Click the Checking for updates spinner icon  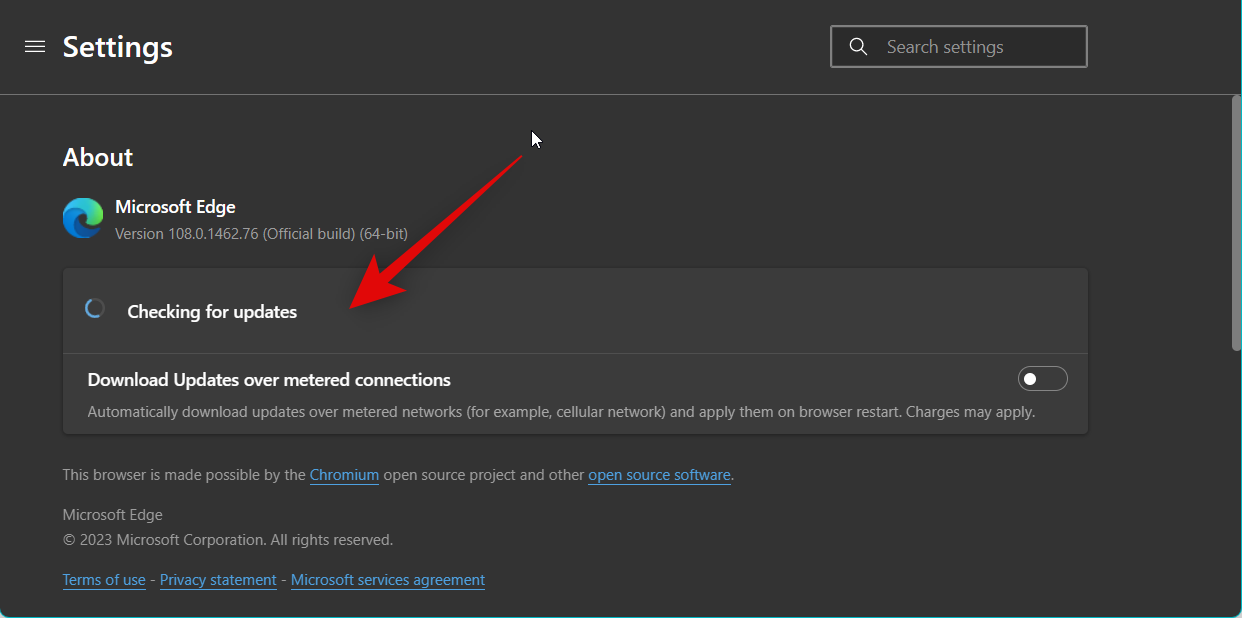pyautogui.click(x=95, y=308)
